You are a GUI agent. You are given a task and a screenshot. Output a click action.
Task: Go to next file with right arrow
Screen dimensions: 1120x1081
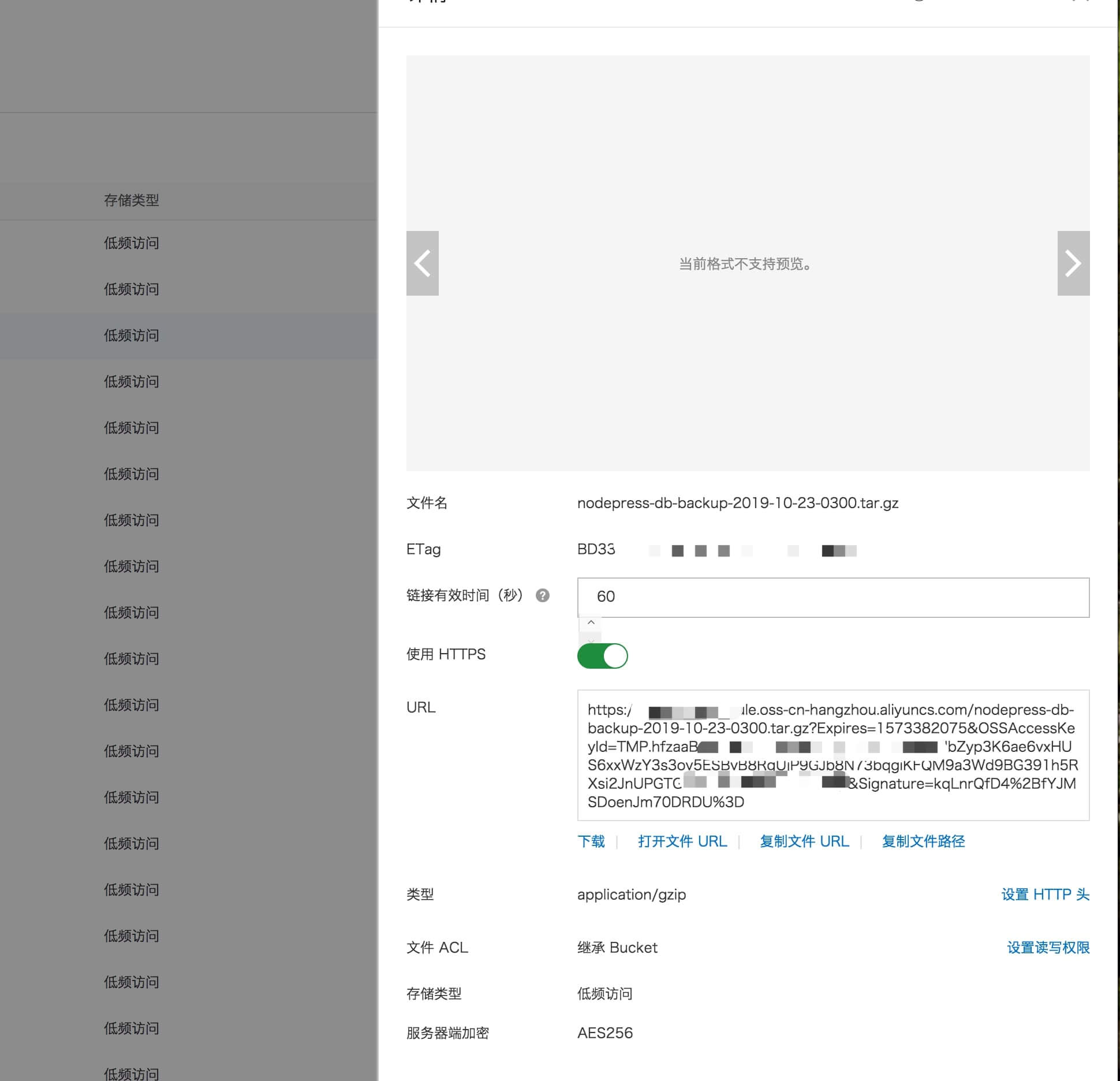click(1073, 263)
